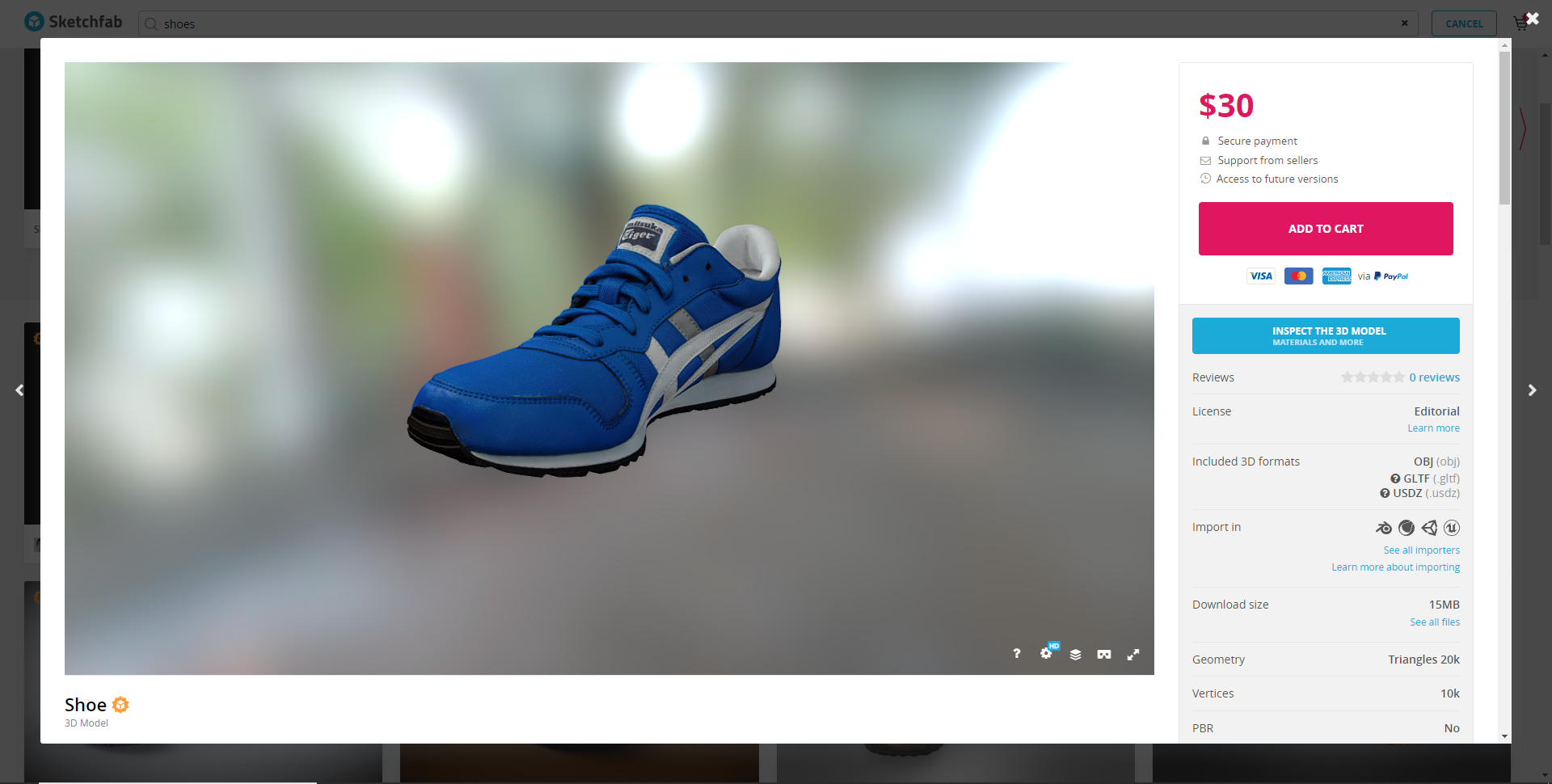Screen dimensions: 1552x784
Task: Click the 3D shoe model viewport
Action: coord(609,369)
